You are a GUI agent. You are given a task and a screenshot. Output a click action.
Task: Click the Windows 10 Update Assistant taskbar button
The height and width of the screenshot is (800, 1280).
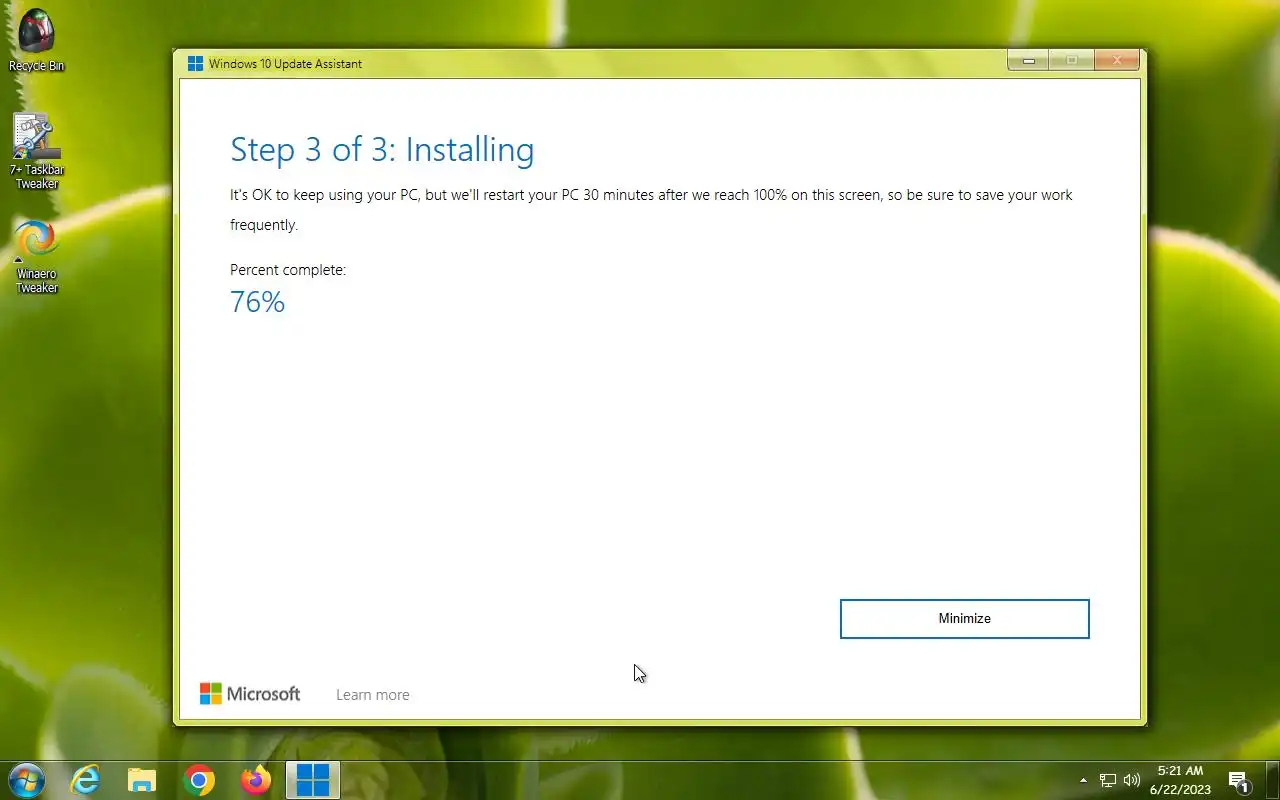(313, 780)
